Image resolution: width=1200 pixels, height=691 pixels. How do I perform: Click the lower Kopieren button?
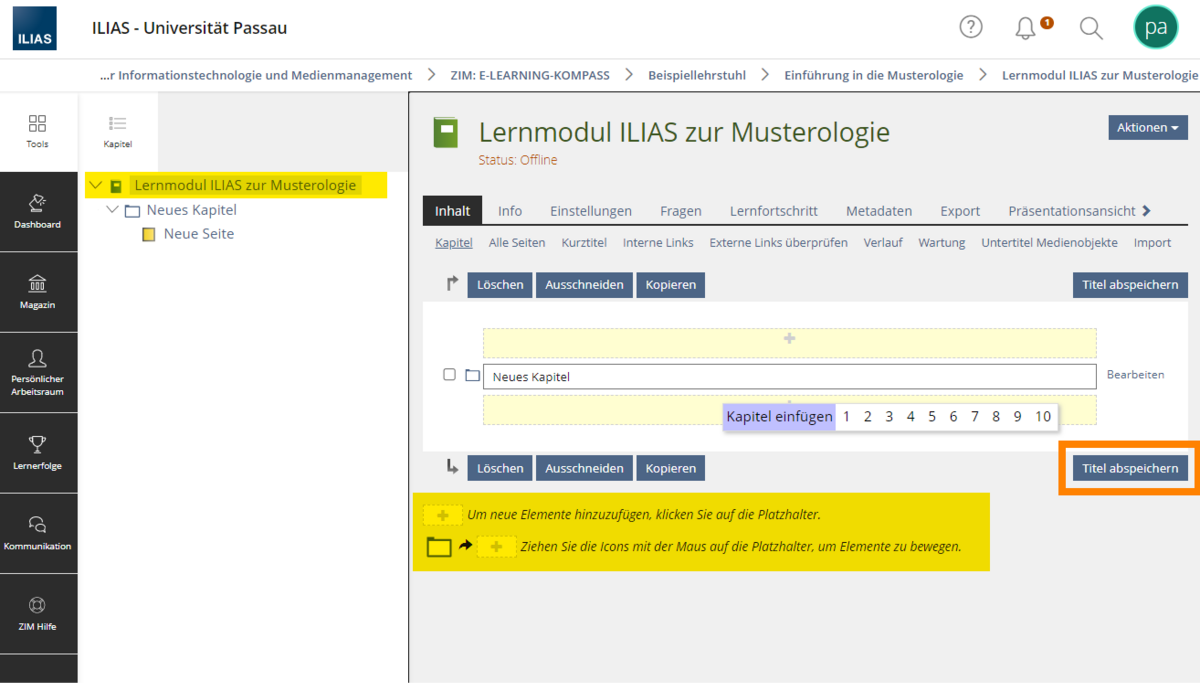[670, 468]
